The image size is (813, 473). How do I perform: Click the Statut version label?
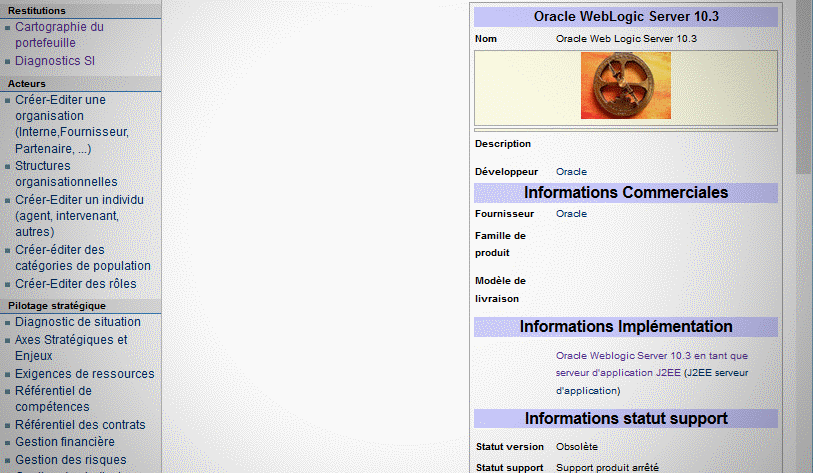pyautogui.click(x=510, y=447)
